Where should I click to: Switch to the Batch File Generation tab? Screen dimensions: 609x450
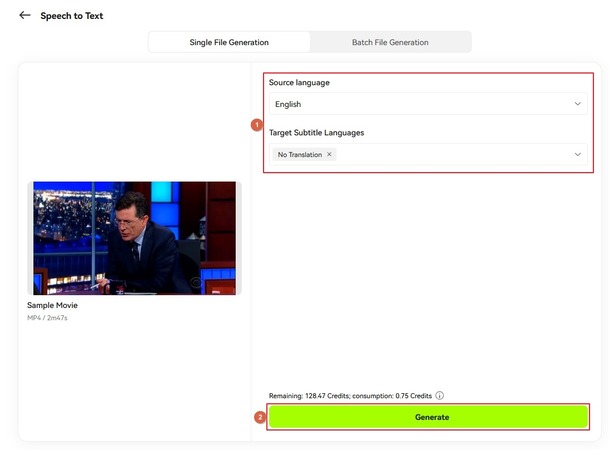(x=390, y=42)
